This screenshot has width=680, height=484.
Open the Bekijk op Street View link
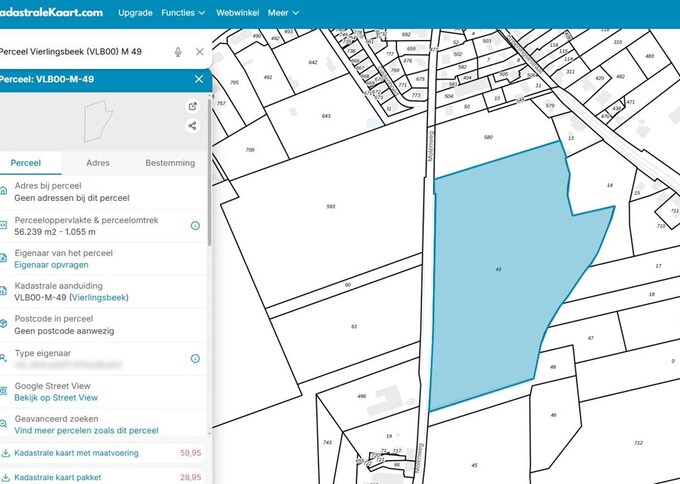[x=56, y=397]
